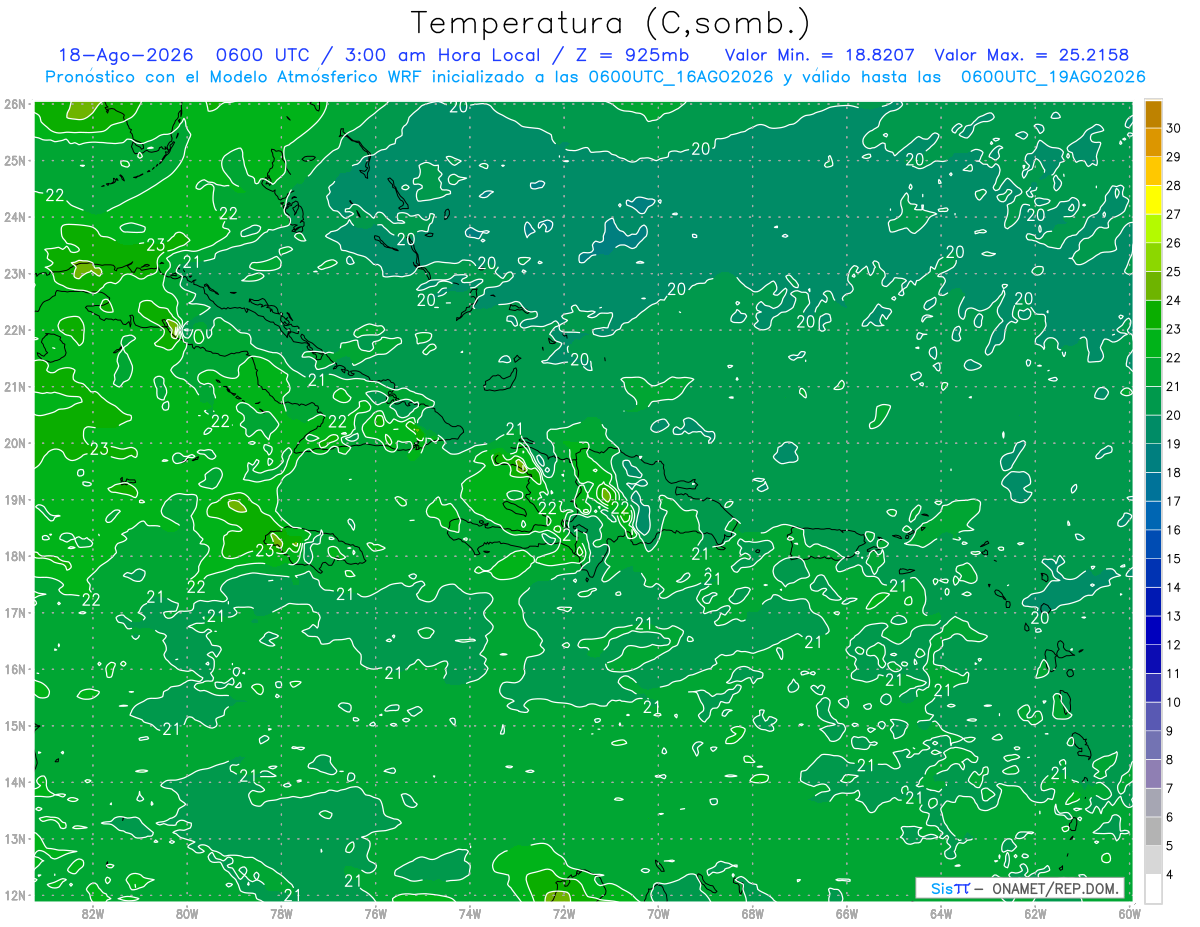Viewport: 1200px width, 927px height.
Task: Click the color scale label '16'
Action: [1173, 530]
